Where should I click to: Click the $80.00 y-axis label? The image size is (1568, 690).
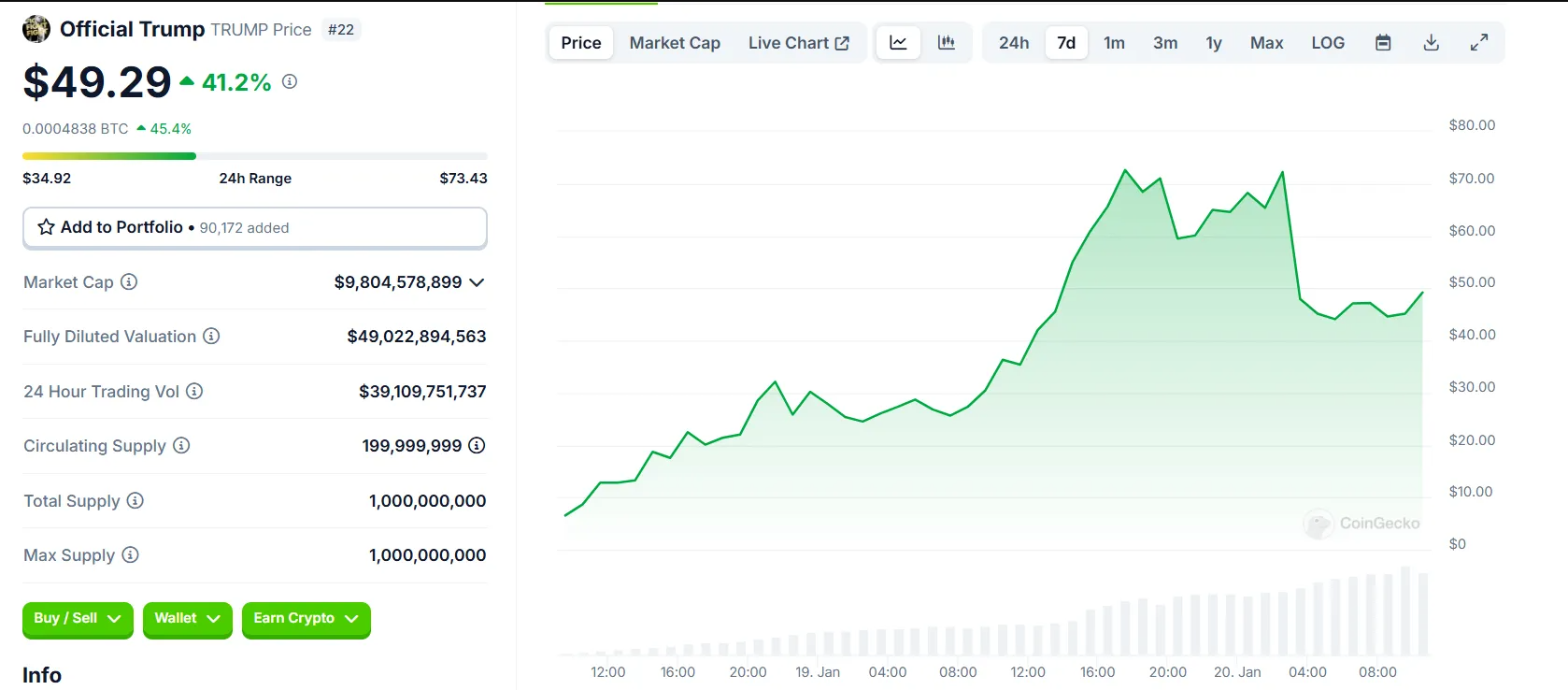(1472, 125)
